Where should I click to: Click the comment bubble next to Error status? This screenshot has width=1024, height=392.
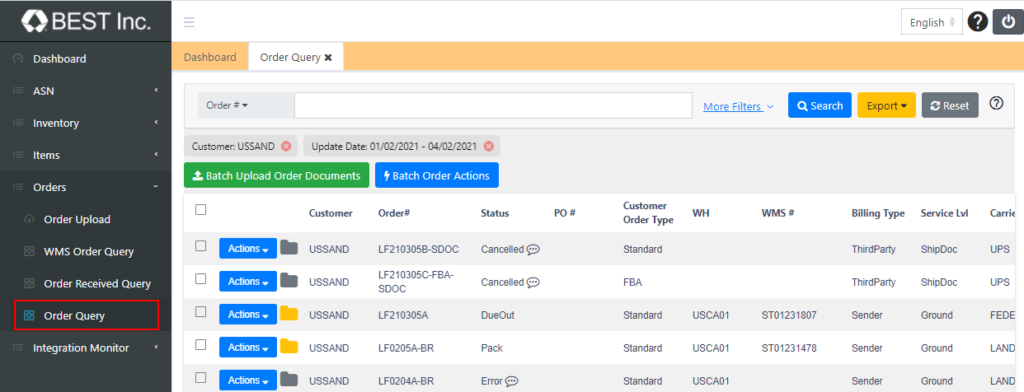click(512, 381)
